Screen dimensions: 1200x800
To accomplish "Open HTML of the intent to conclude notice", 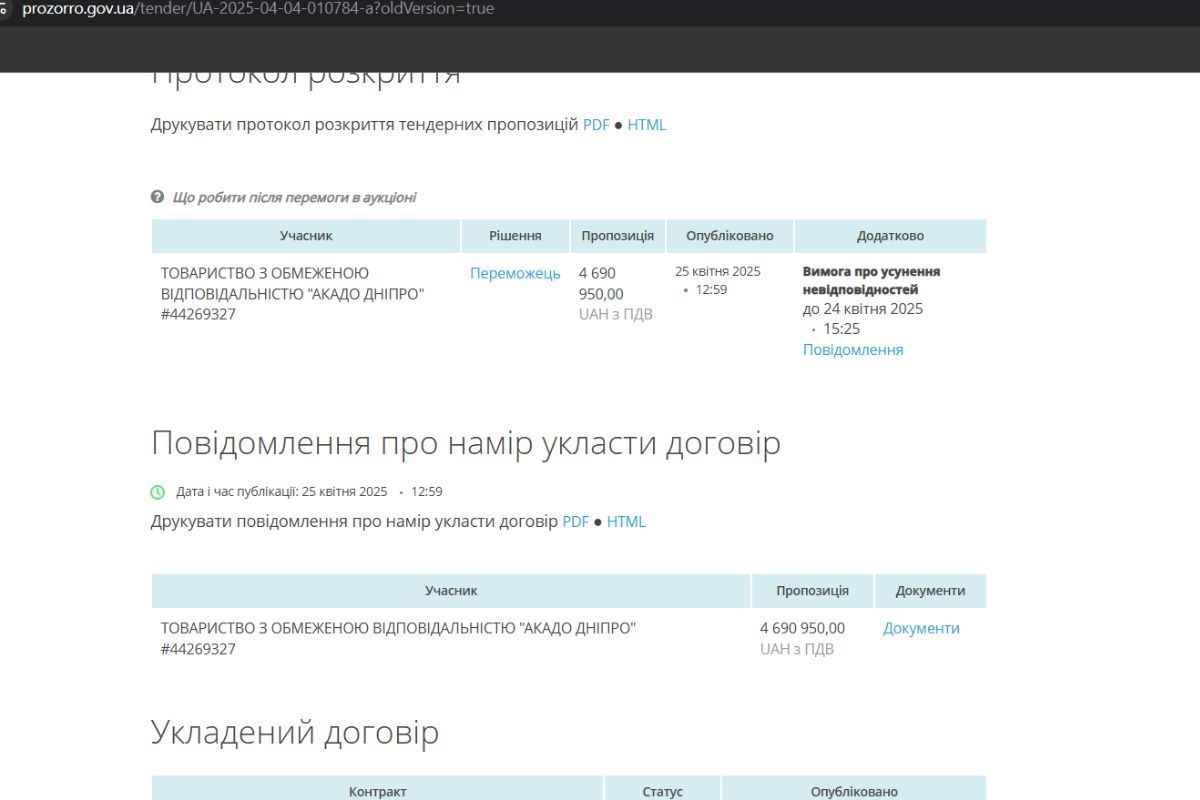I will 626,521.
